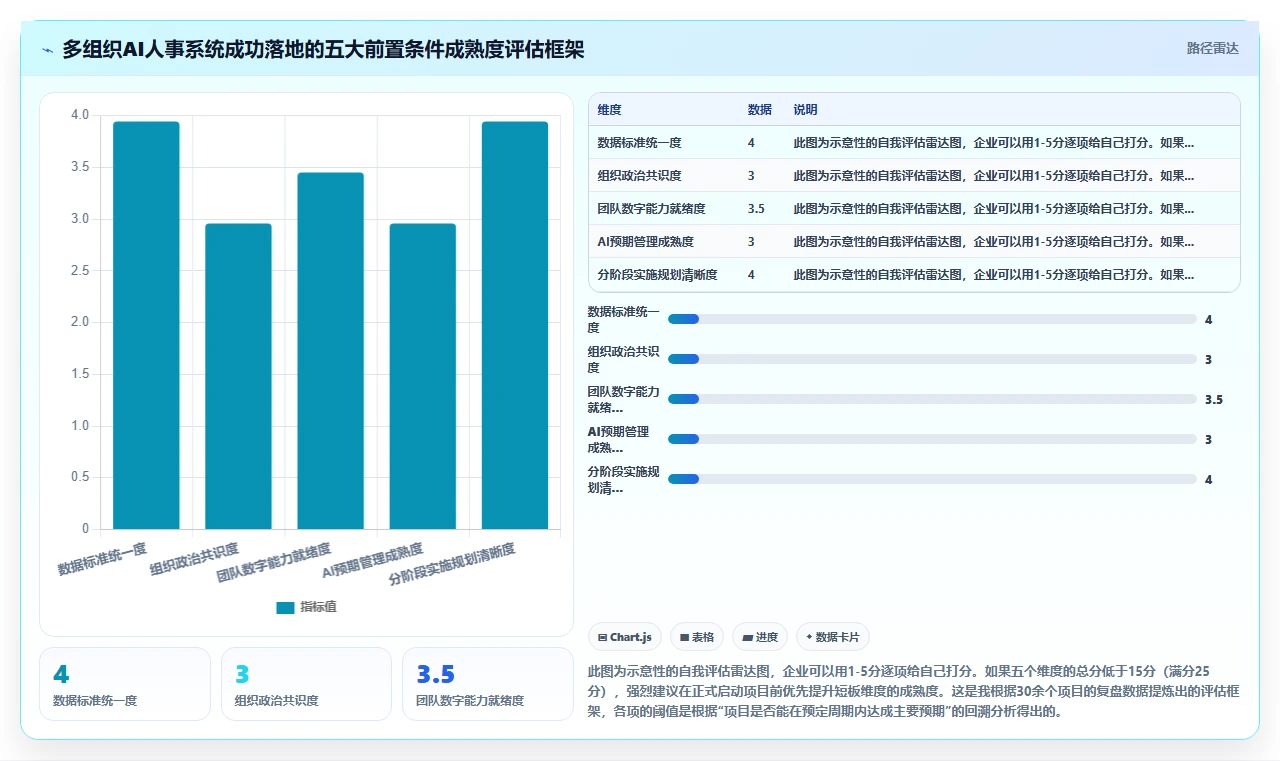
Task: Click the 数据标准统一度 progress bar
Action: click(932, 319)
